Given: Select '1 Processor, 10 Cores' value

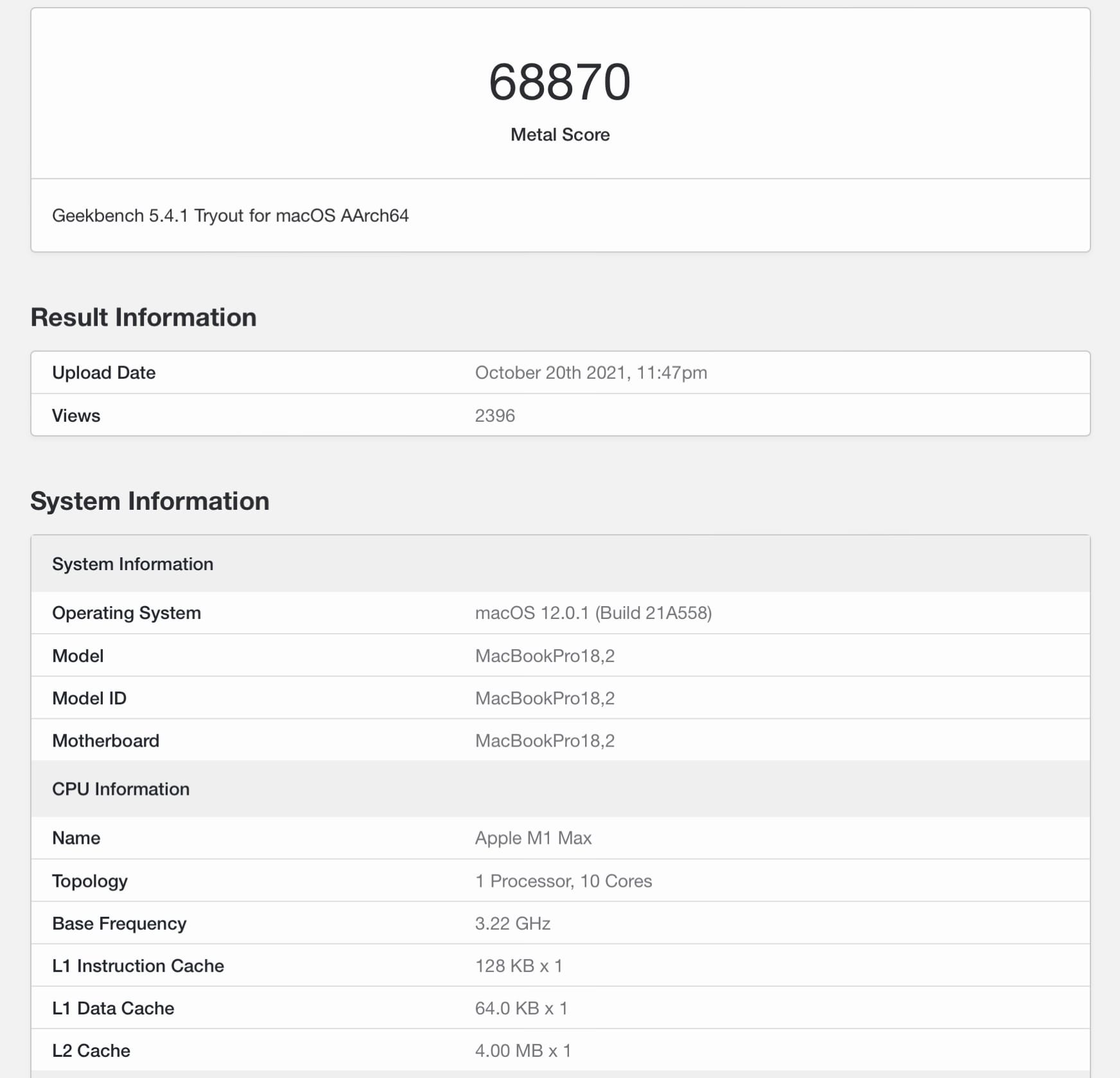Looking at the screenshot, I should click(x=564, y=881).
